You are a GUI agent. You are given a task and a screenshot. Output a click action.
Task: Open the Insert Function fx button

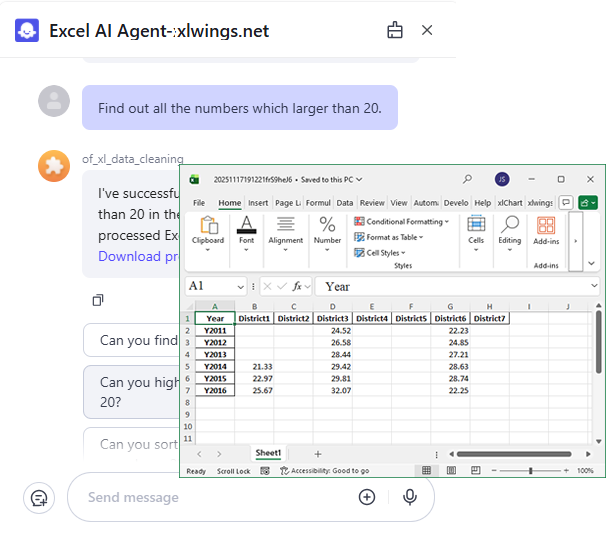tap(297, 286)
